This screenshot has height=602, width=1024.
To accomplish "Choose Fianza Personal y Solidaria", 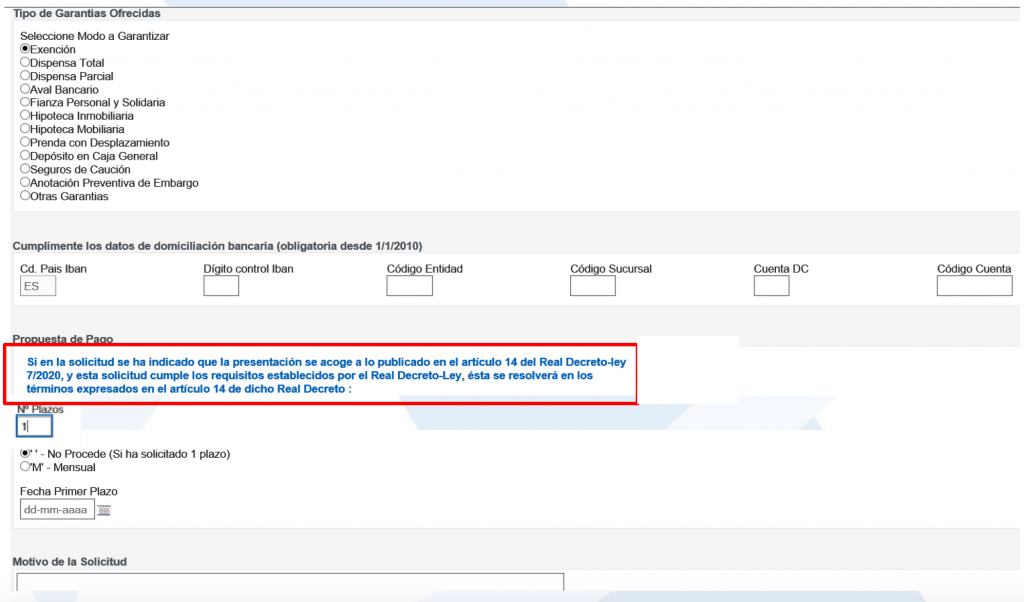I will tap(25, 102).
